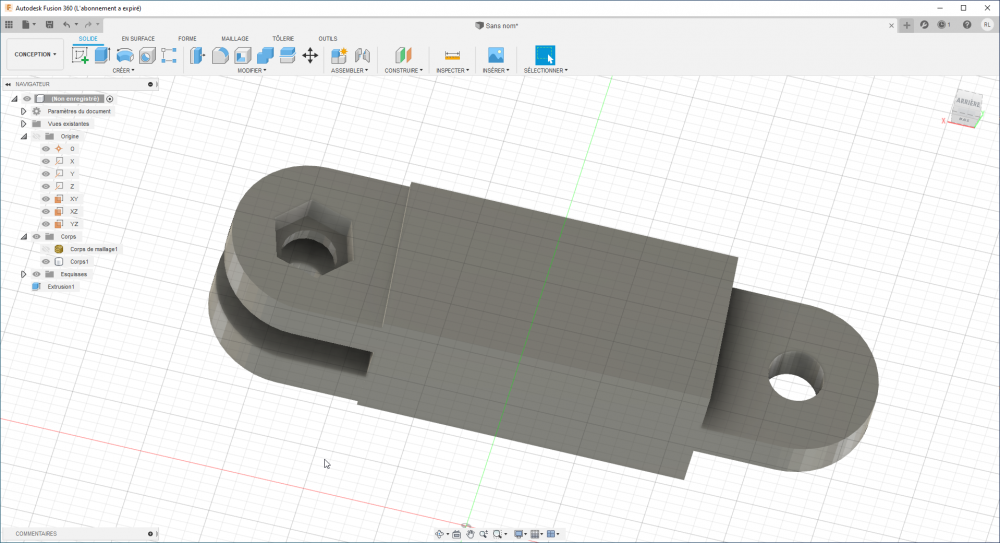Select the Combine tool
This screenshot has width=1000, height=543.
[x=265, y=56]
